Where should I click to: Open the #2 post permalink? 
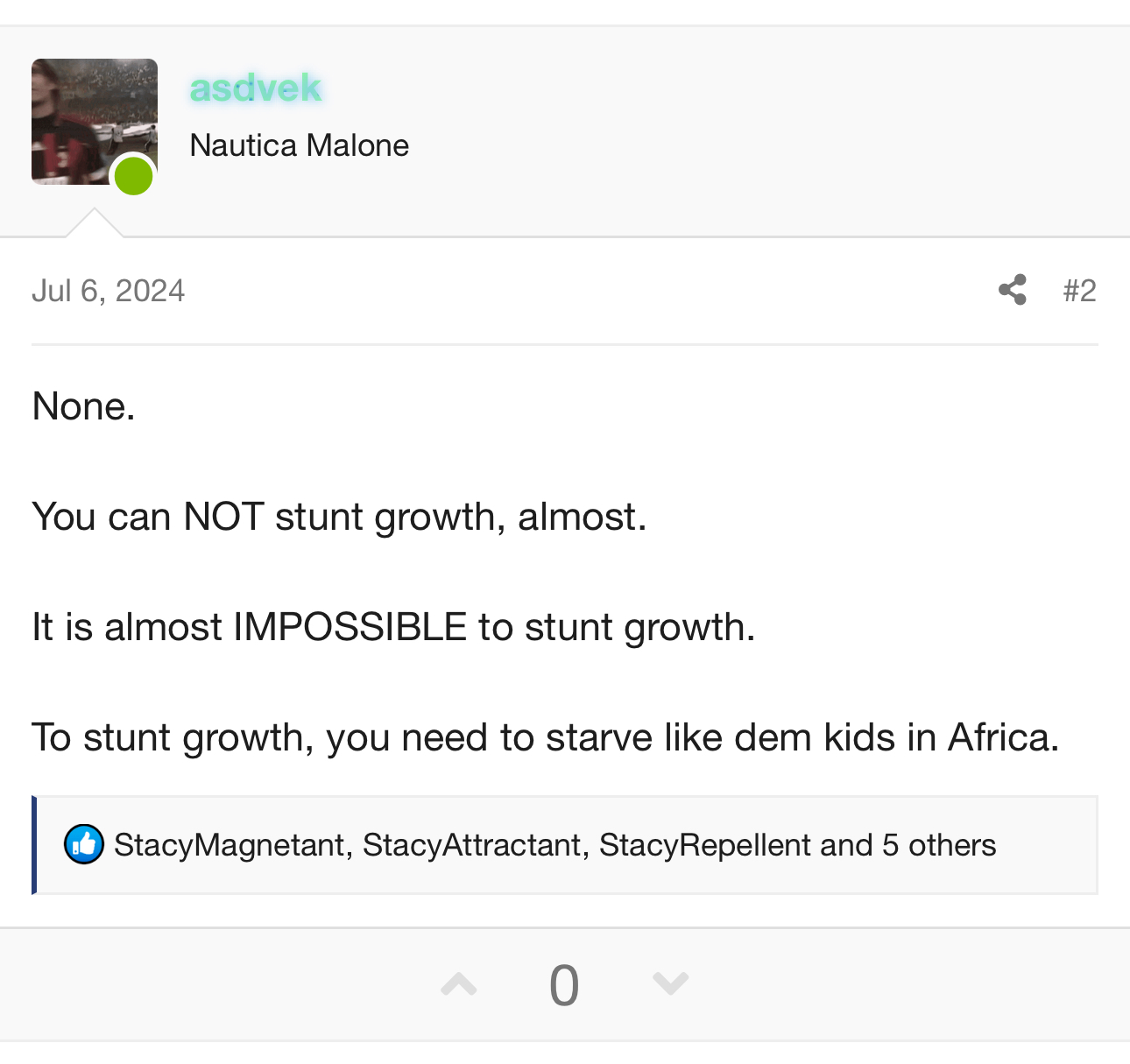click(1079, 291)
